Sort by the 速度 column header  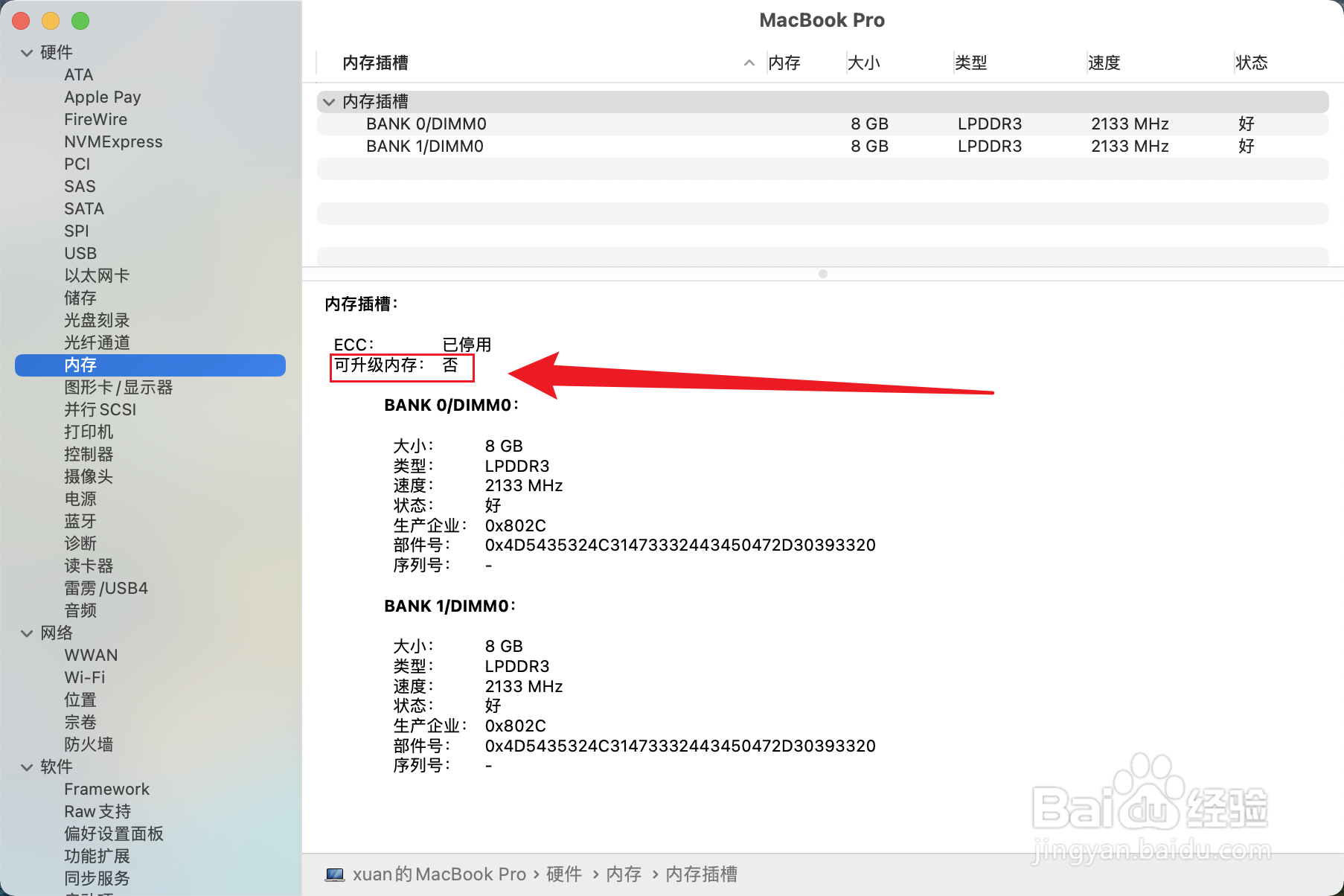pyautogui.click(x=1104, y=63)
